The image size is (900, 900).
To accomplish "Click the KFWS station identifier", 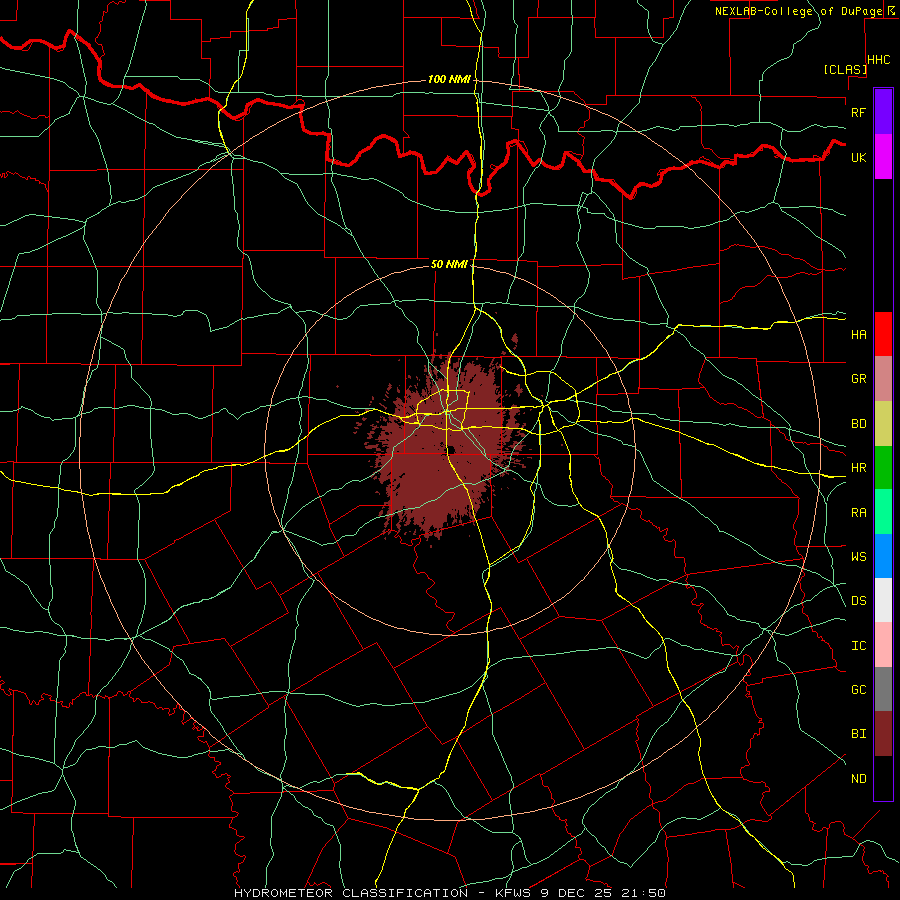I will pos(511,893).
